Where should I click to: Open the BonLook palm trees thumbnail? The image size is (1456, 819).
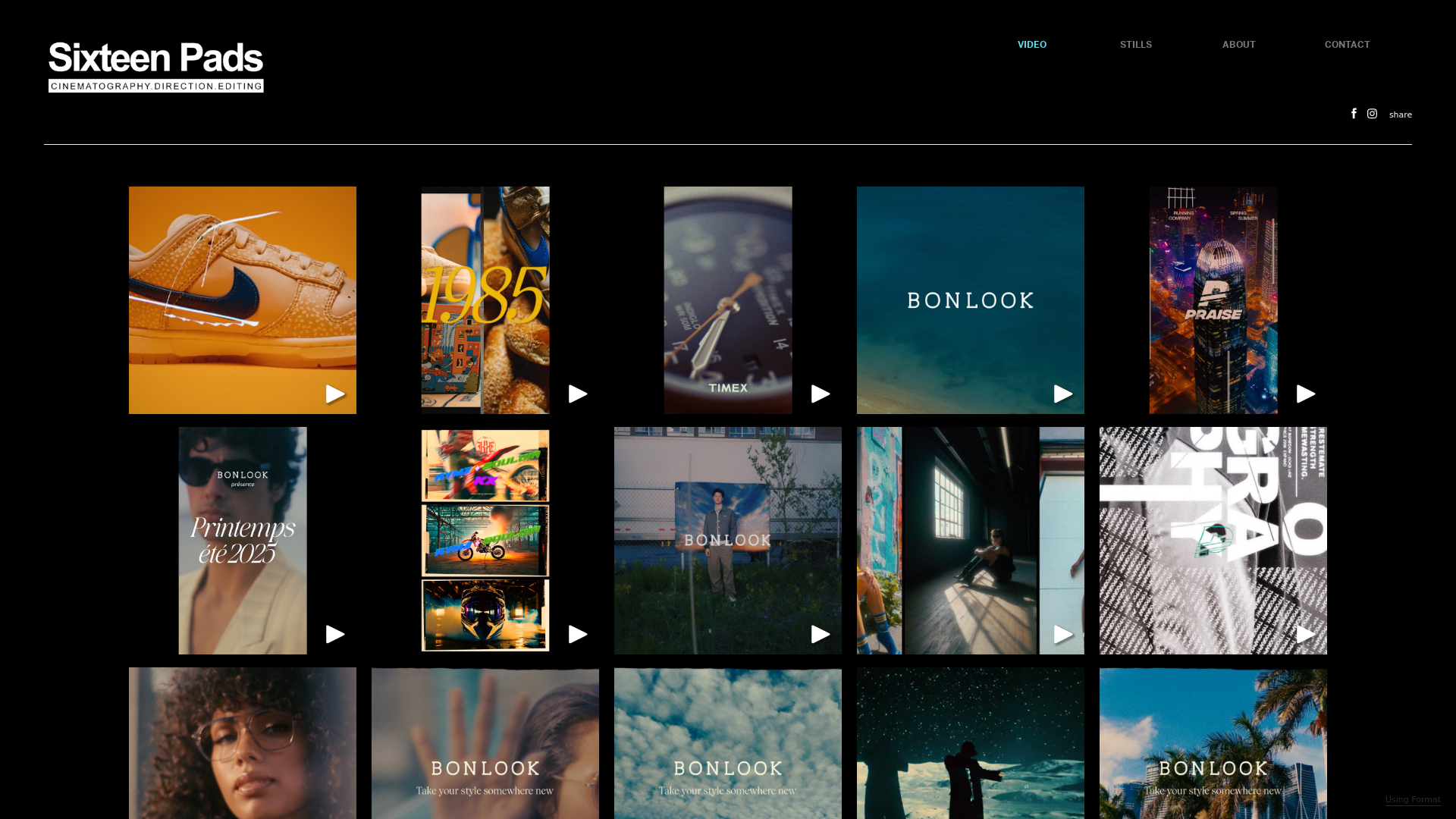[1213, 743]
